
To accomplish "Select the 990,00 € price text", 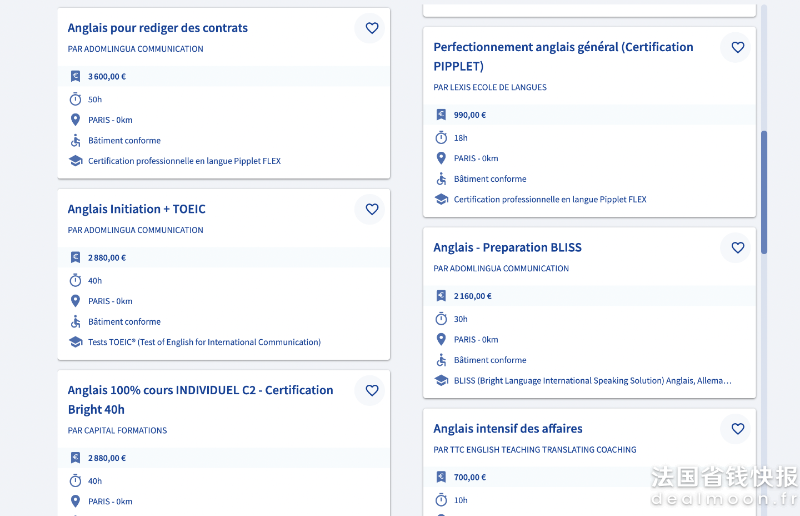I will [470, 115].
